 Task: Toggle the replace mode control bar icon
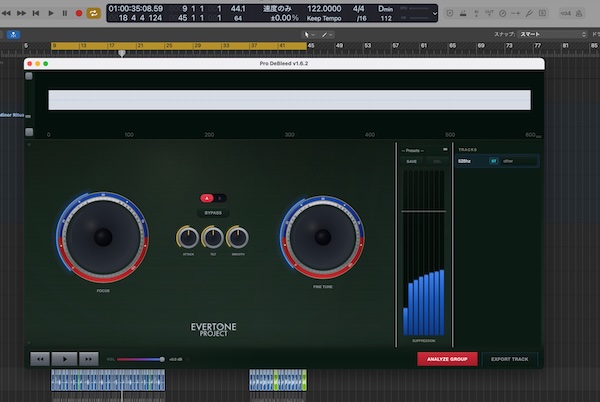coord(463,13)
